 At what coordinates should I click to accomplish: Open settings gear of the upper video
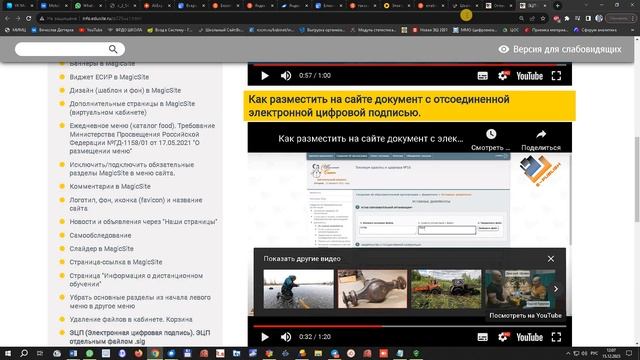[503, 76]
